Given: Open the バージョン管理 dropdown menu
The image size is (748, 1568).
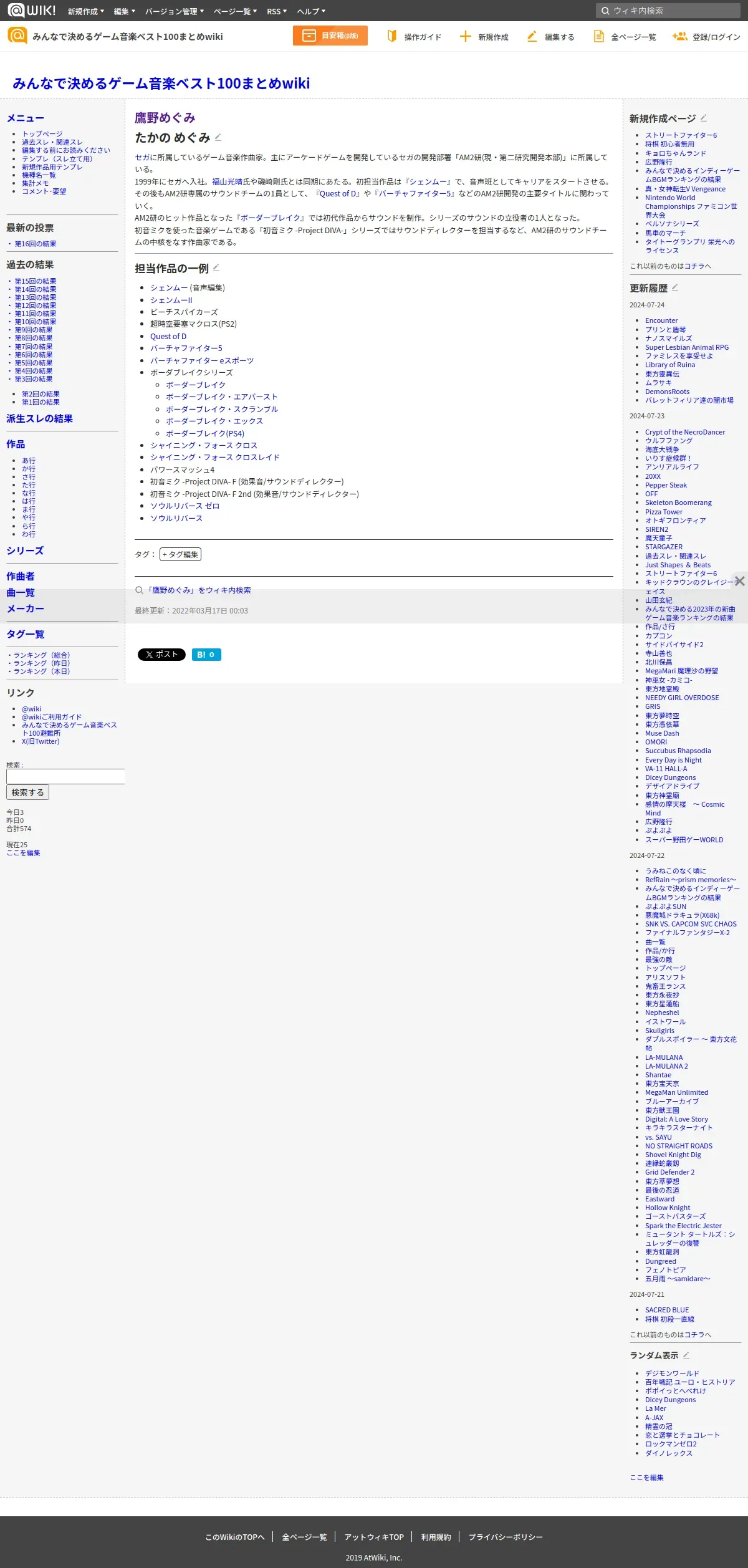Looking at the screenshot, I should tap(175, 11).
